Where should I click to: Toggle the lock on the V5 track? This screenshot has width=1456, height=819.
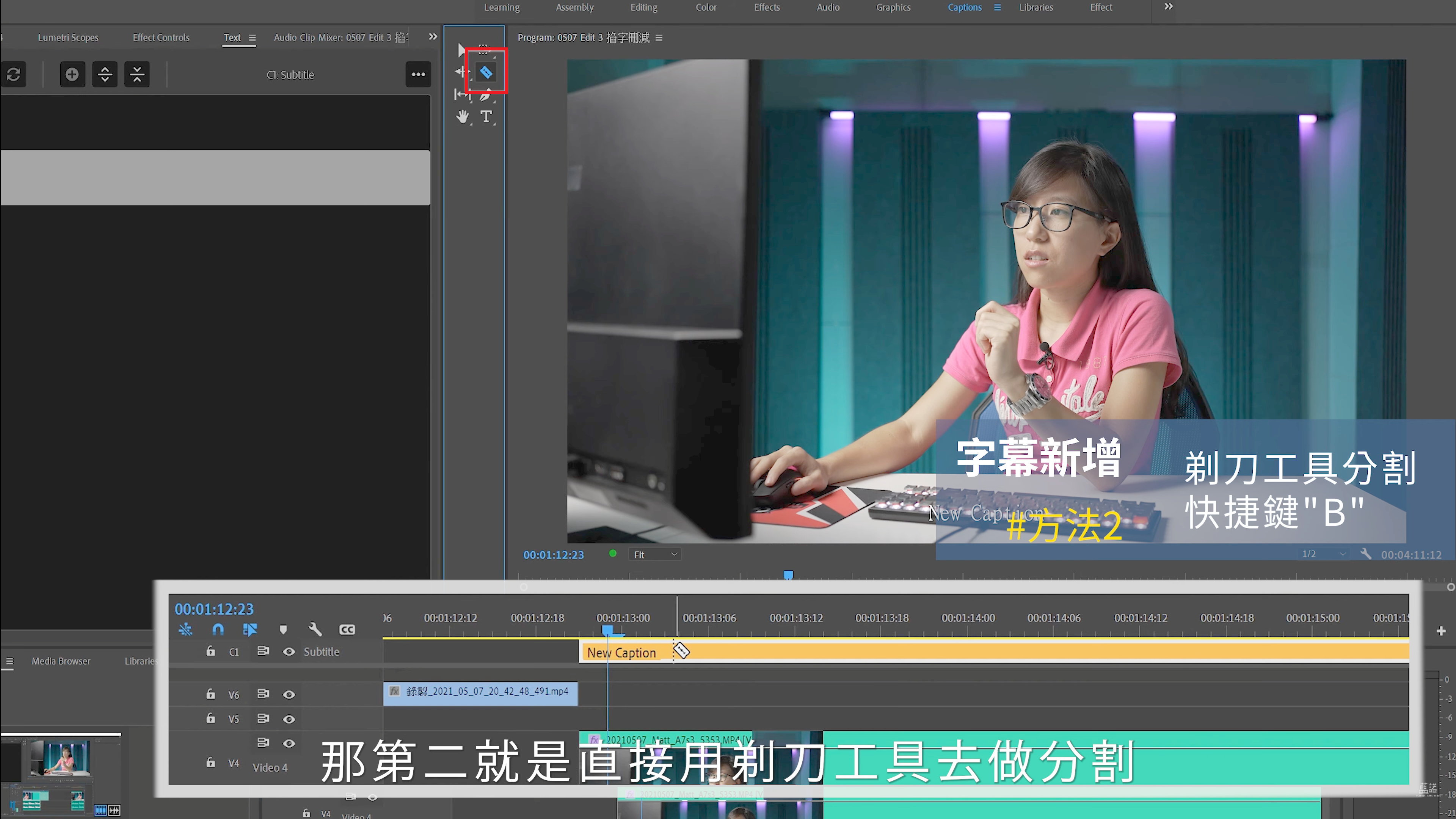(x=210, y=719)
